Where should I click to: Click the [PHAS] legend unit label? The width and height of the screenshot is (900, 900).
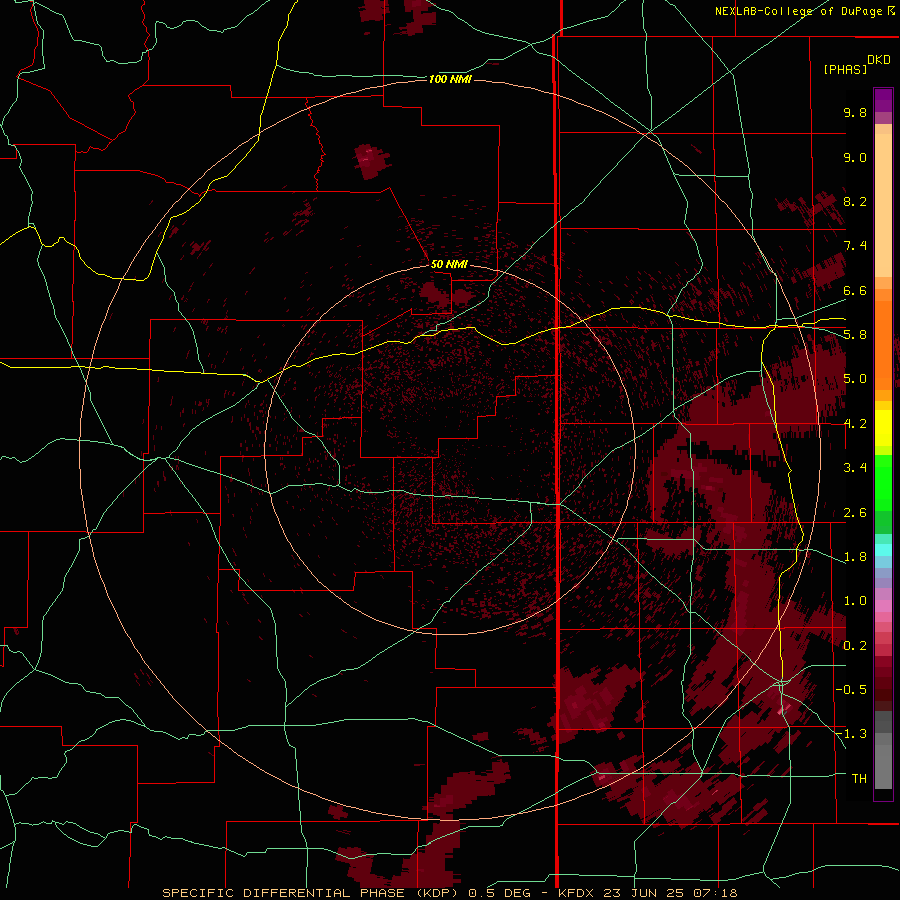[x=845, y=69]
